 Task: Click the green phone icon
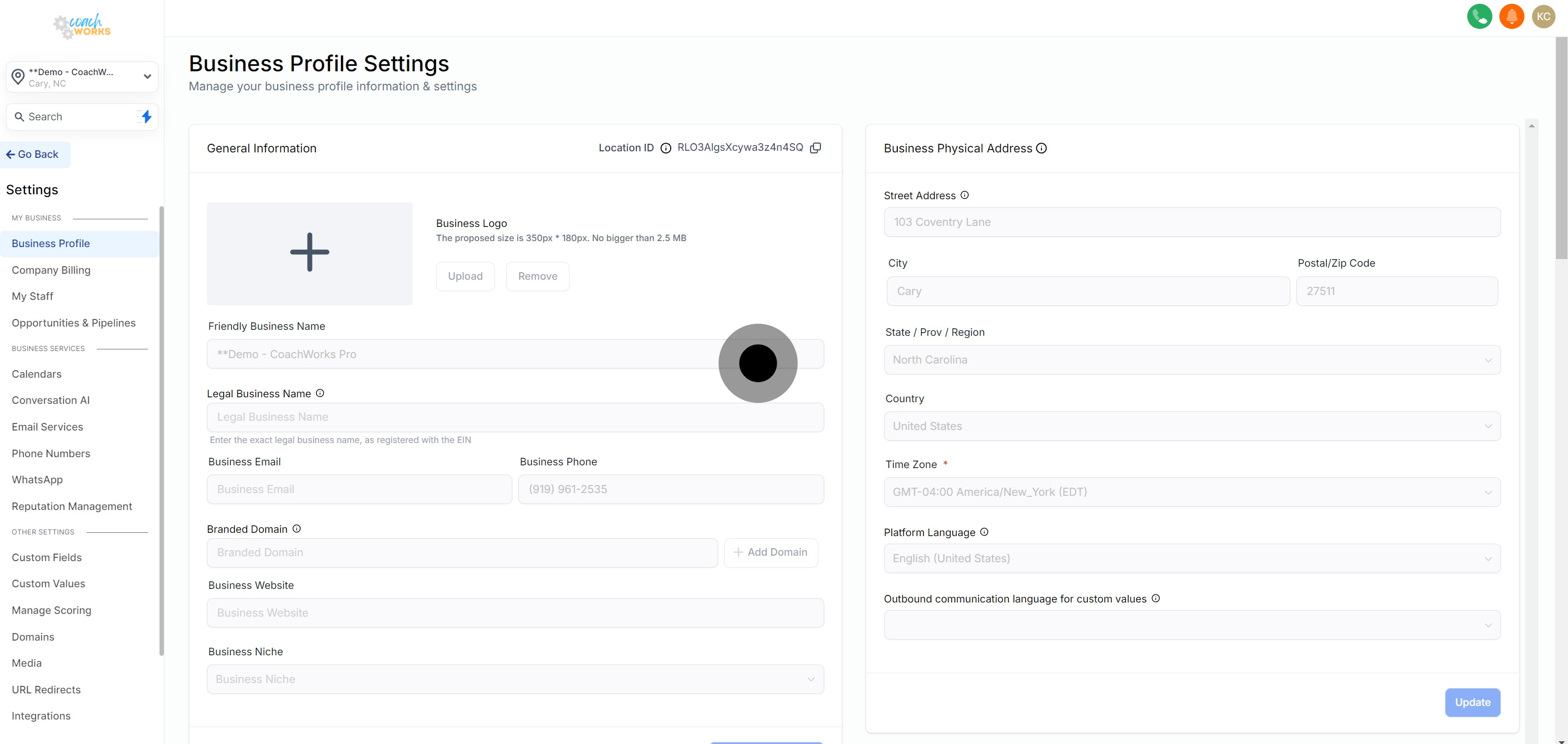(1480, 16)
